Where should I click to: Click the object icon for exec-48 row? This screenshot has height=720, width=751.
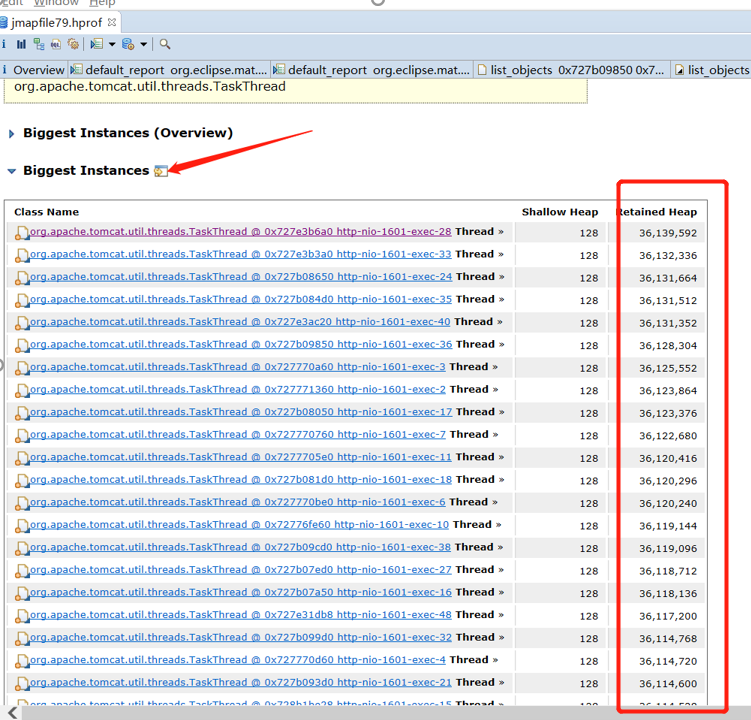[x=21, y=615]
